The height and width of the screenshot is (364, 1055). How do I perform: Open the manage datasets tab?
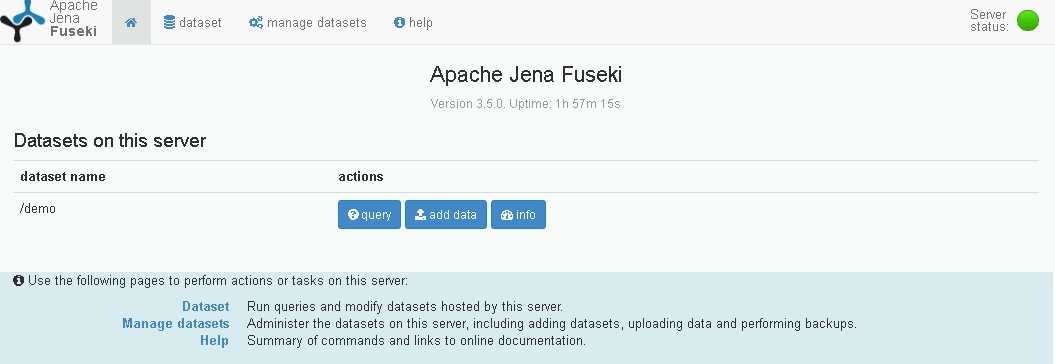(307, 22)
